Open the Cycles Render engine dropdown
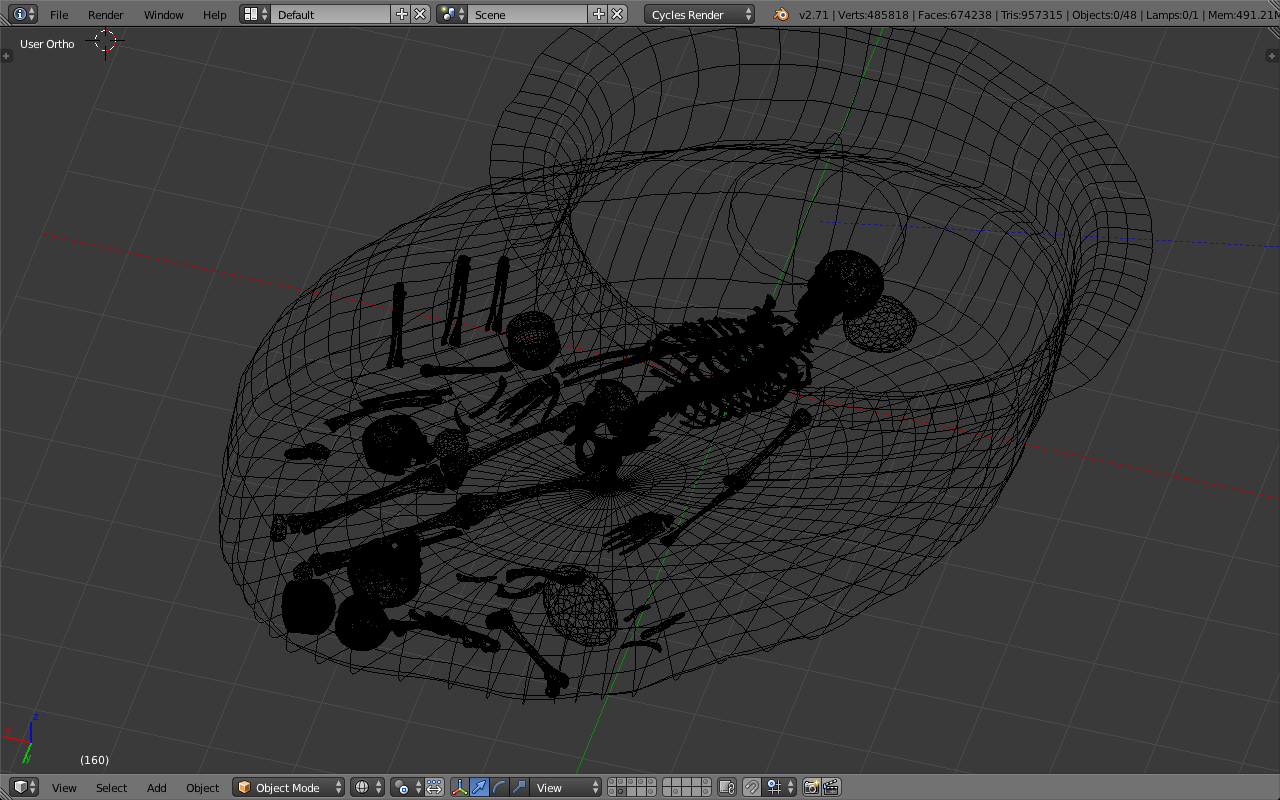Image resolution: width=1280 pixels, height=800 pixels. (700, 14)
